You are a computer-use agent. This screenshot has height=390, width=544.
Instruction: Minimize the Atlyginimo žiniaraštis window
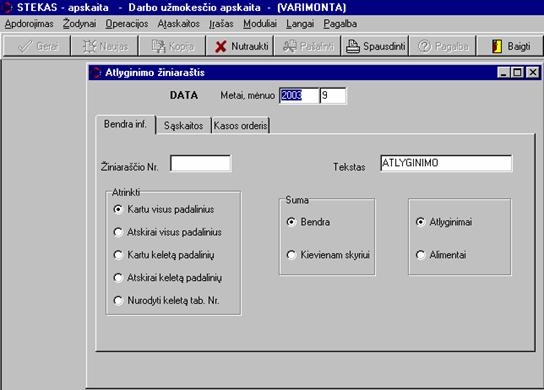point(503,73)
